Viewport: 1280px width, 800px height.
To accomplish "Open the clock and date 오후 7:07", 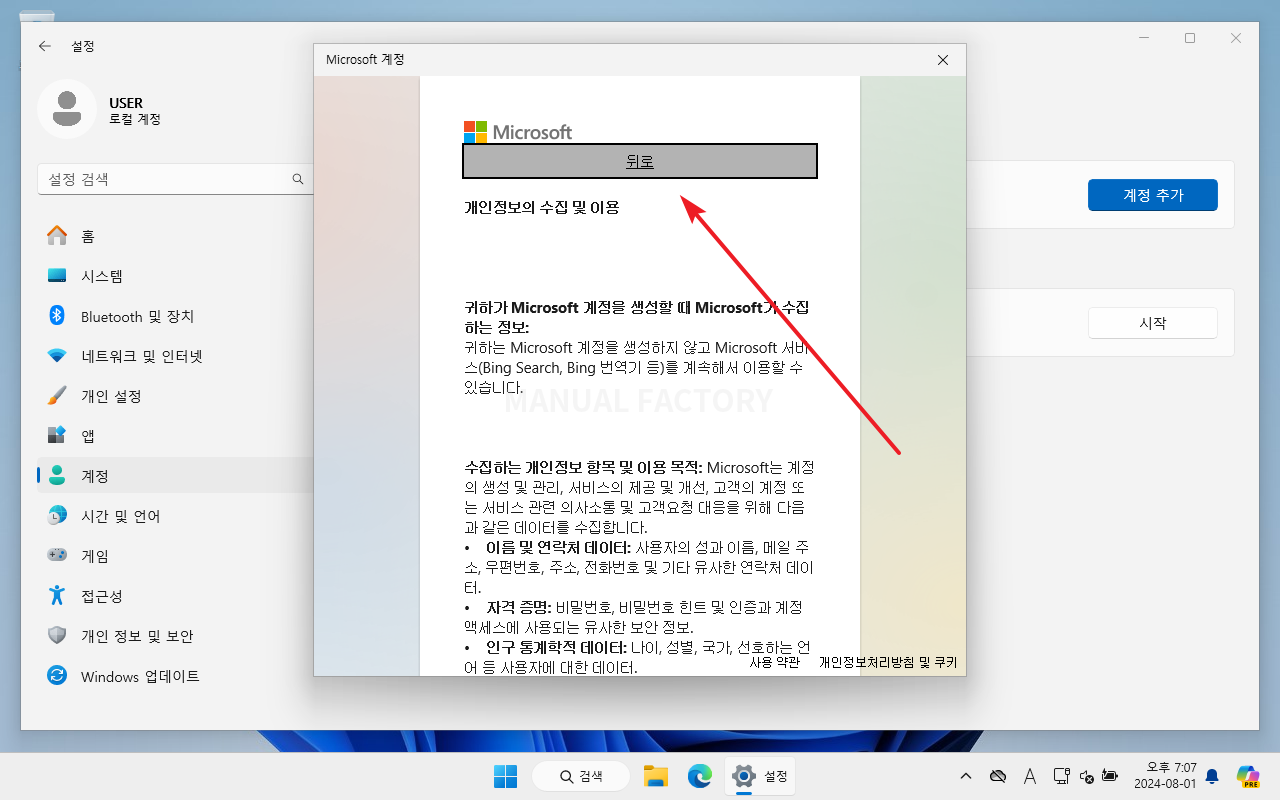I will tap(1163, 776).
